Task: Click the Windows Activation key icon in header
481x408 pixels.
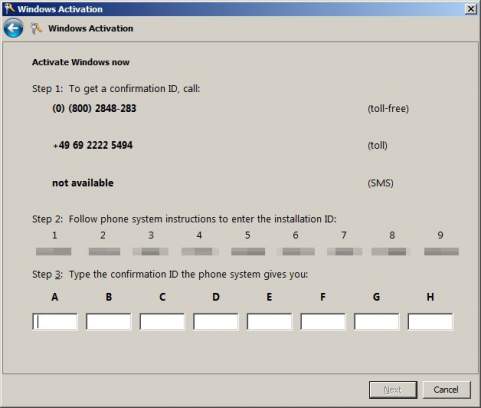Action: (36, 29)
